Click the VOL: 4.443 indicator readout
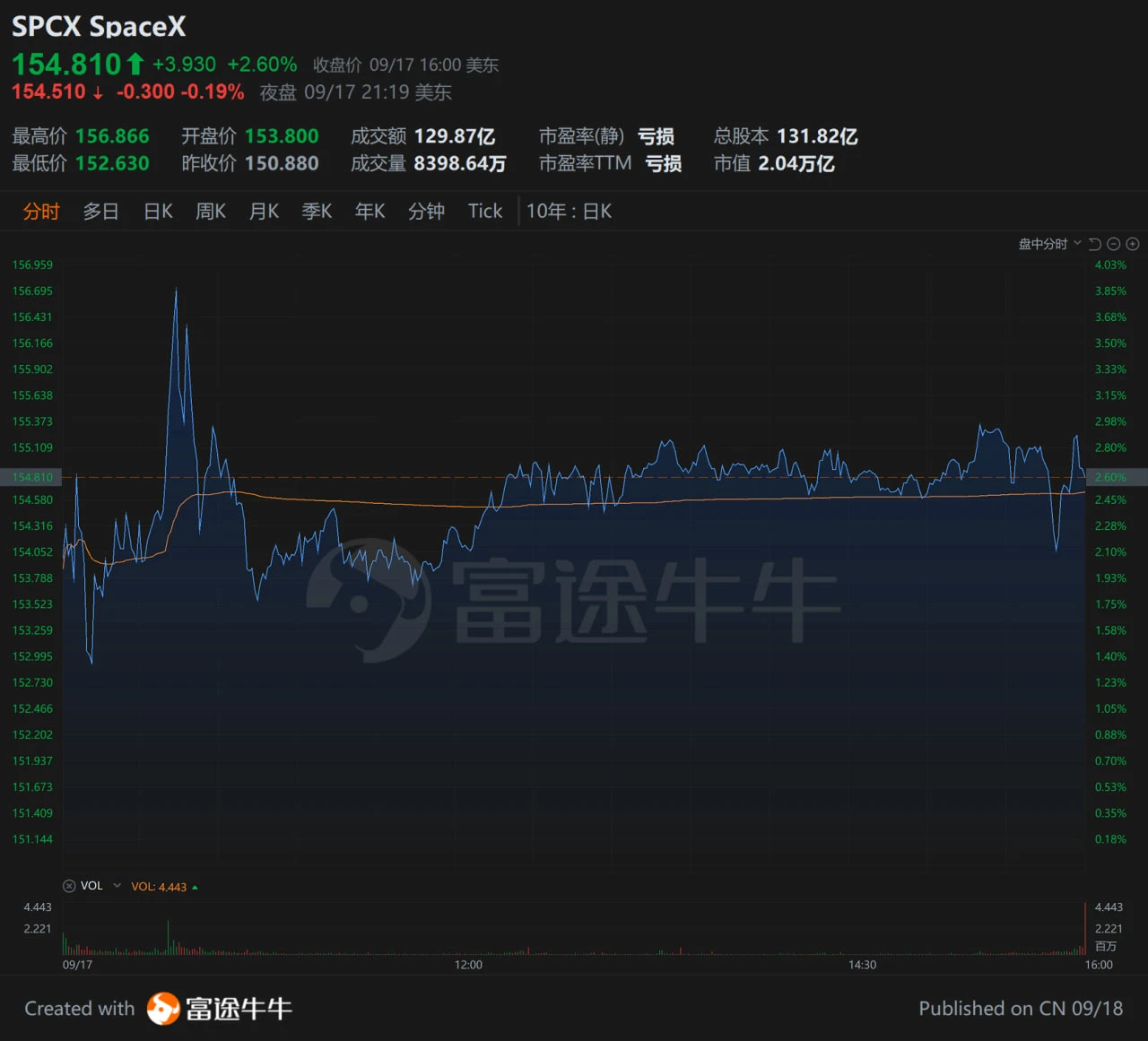The image size is (1148, 1041). coord(159,887)
